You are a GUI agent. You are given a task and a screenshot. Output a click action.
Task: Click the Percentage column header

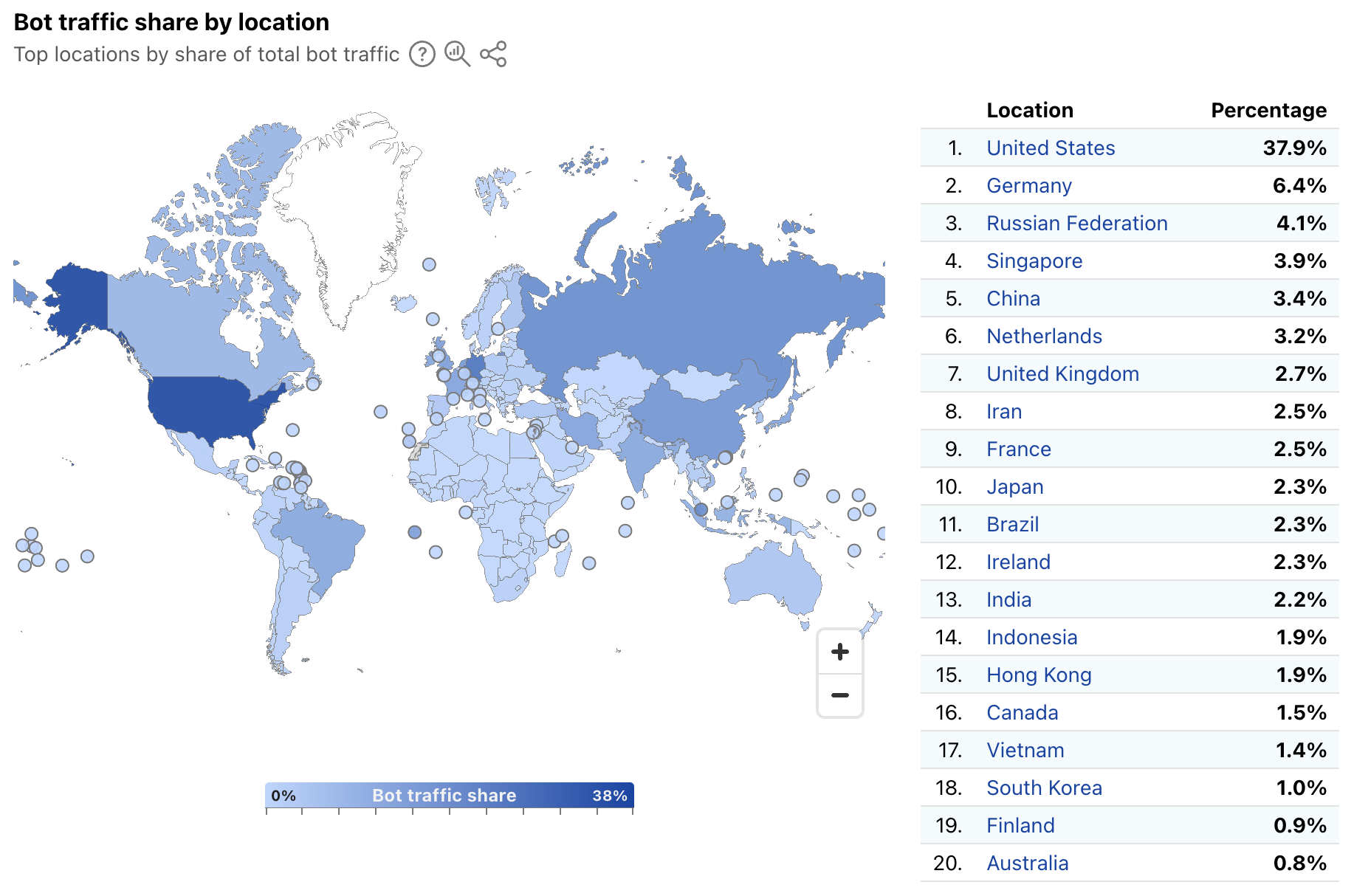1268,111
